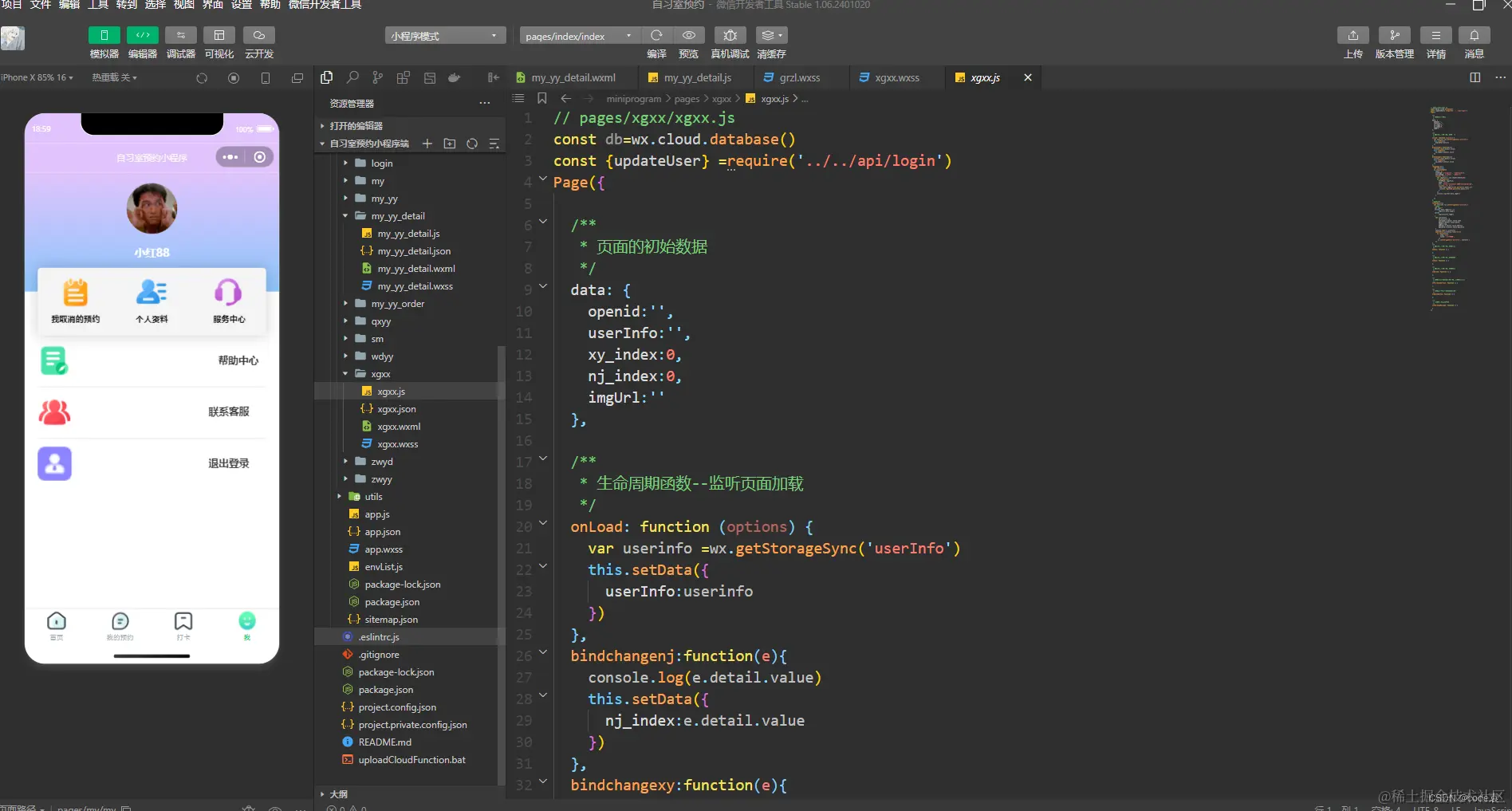Screen dimensions: 1512x811
Task: Fold the onLoad function at line 20
Action: coord(543,524)
